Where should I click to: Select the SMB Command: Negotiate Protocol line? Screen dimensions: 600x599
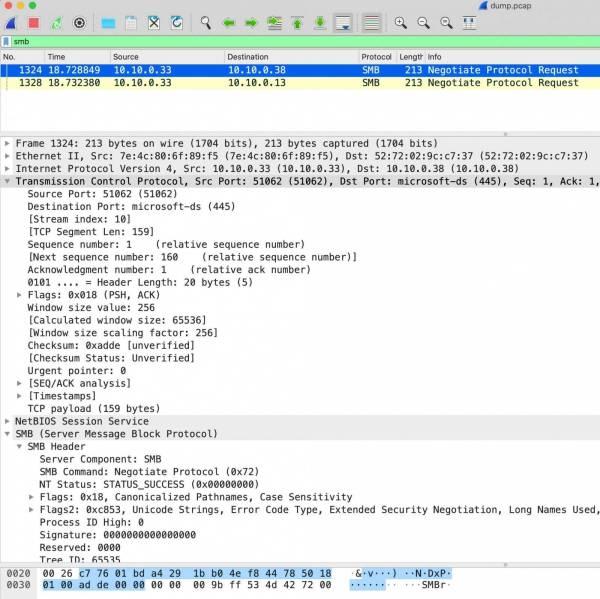click(145, 471)
